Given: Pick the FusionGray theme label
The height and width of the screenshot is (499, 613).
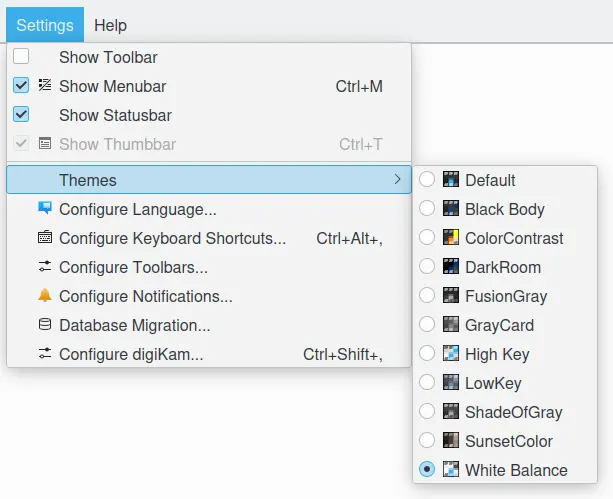Looking at the screenshot, I should pos(505,296).
